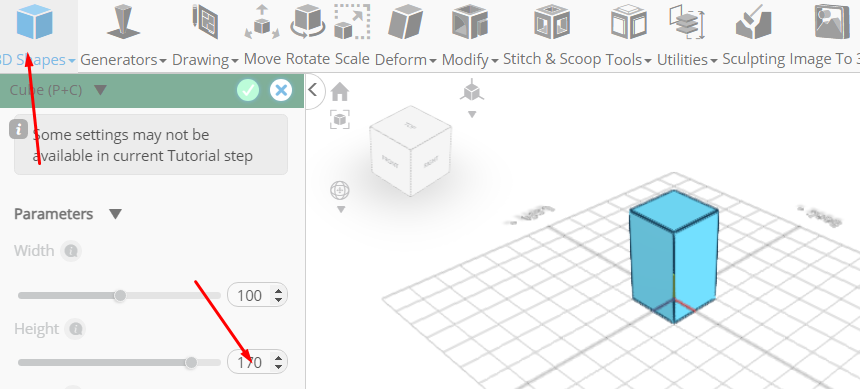This screenshot has height=389, width=860.
Task: Open the Image To 3D tool
Action: [x=832, y=22]
